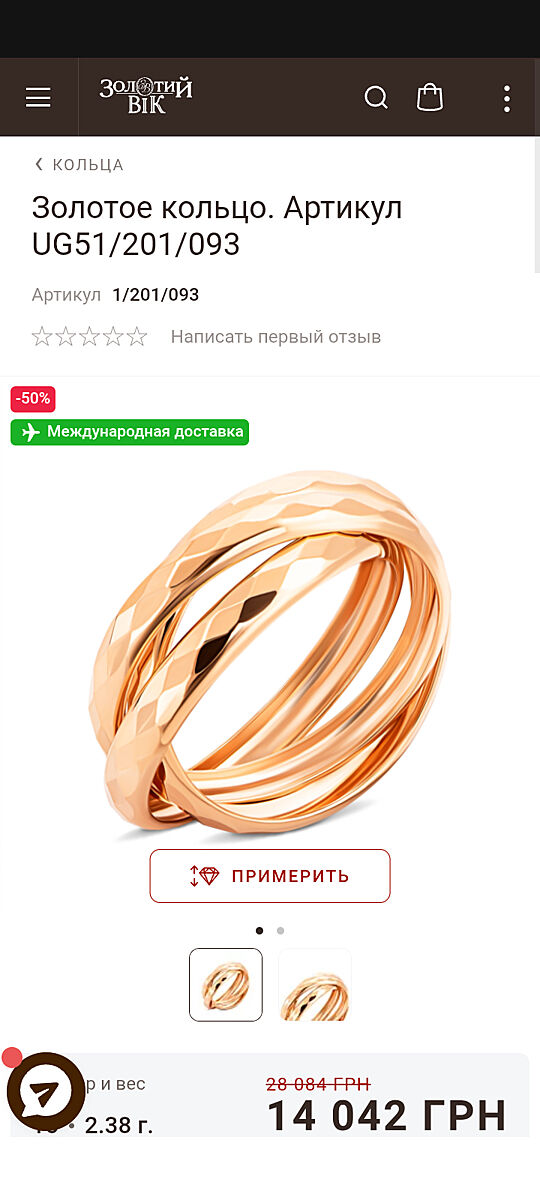Click the main ring product image
Viewport: 540px width, 1200px height.
click(x=270, y=655)
